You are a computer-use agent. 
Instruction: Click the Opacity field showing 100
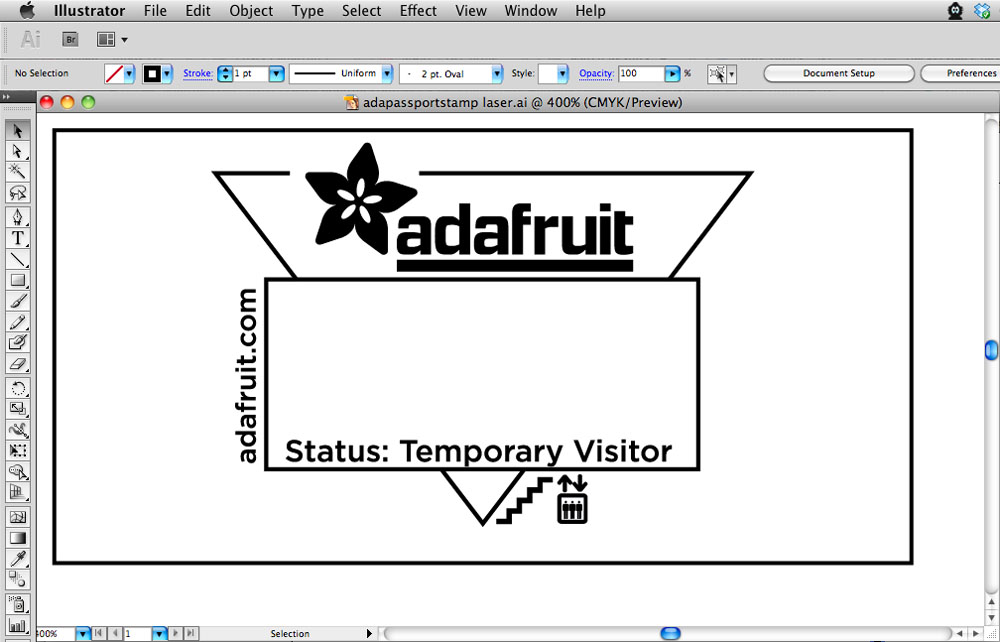pos(641,74)
